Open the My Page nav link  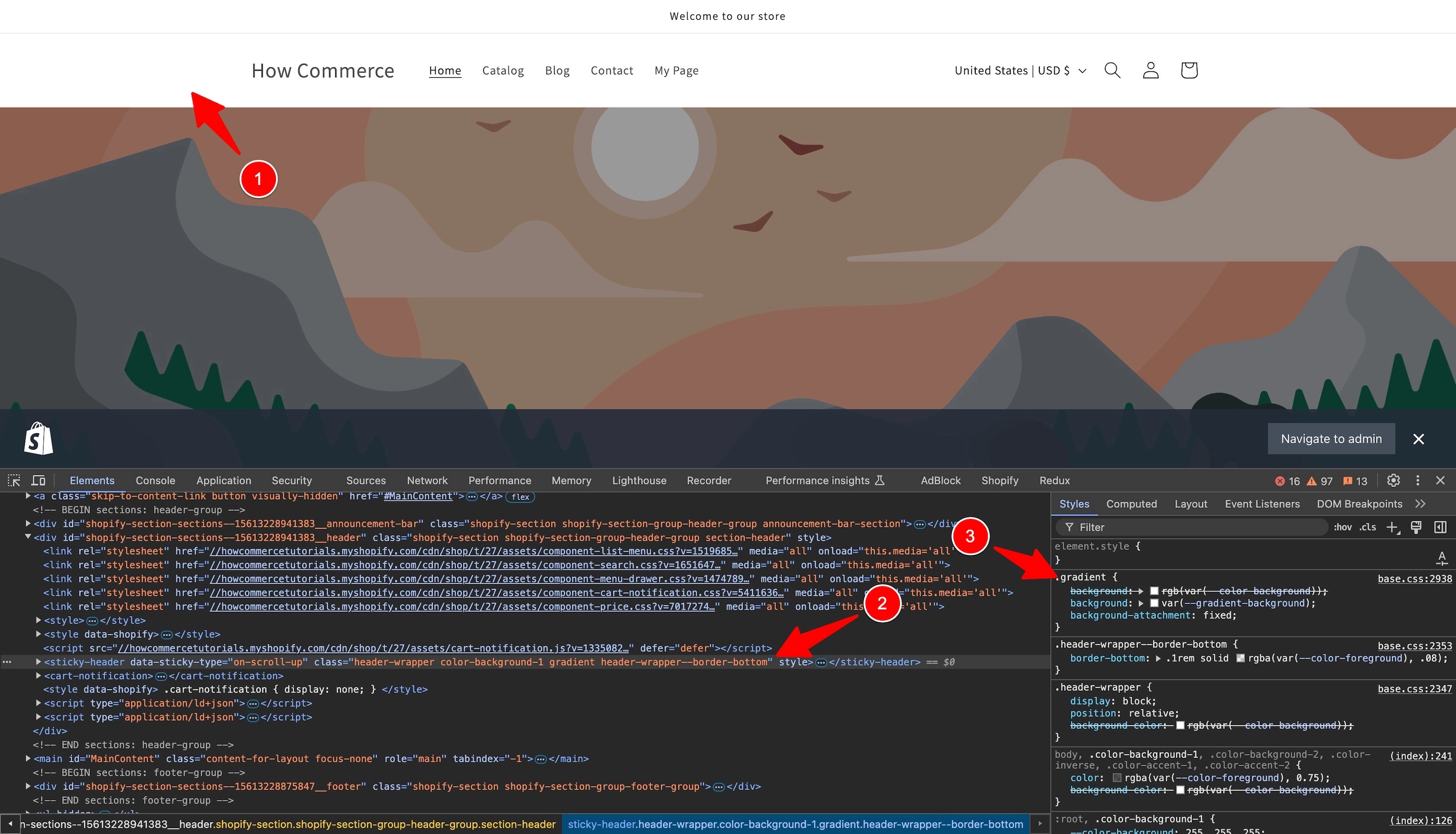coord(676,70)
